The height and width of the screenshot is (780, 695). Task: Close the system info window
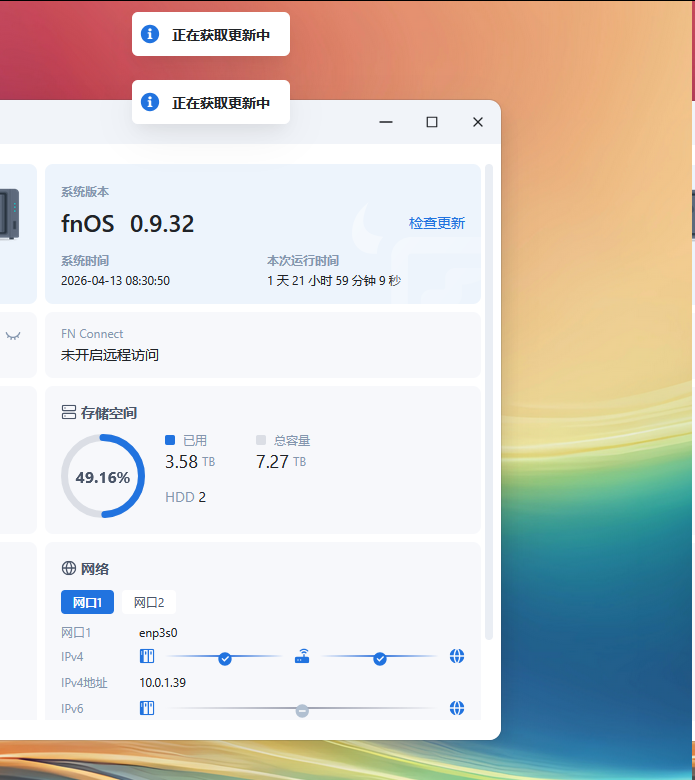478,122
